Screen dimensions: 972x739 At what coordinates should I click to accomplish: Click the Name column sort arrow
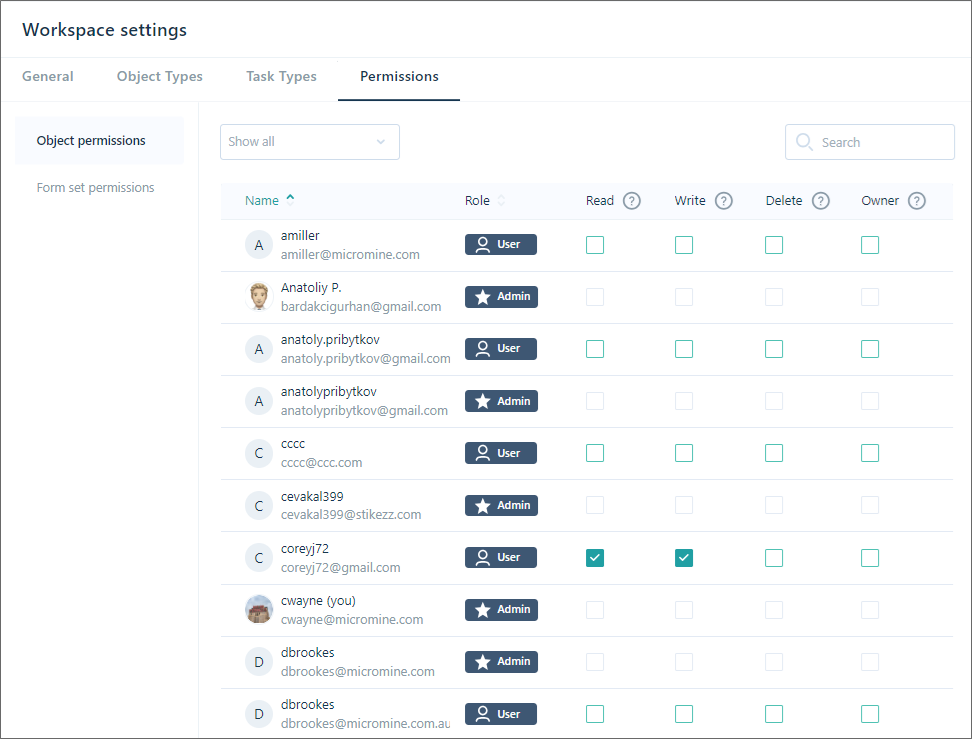[x=290, y=200]
